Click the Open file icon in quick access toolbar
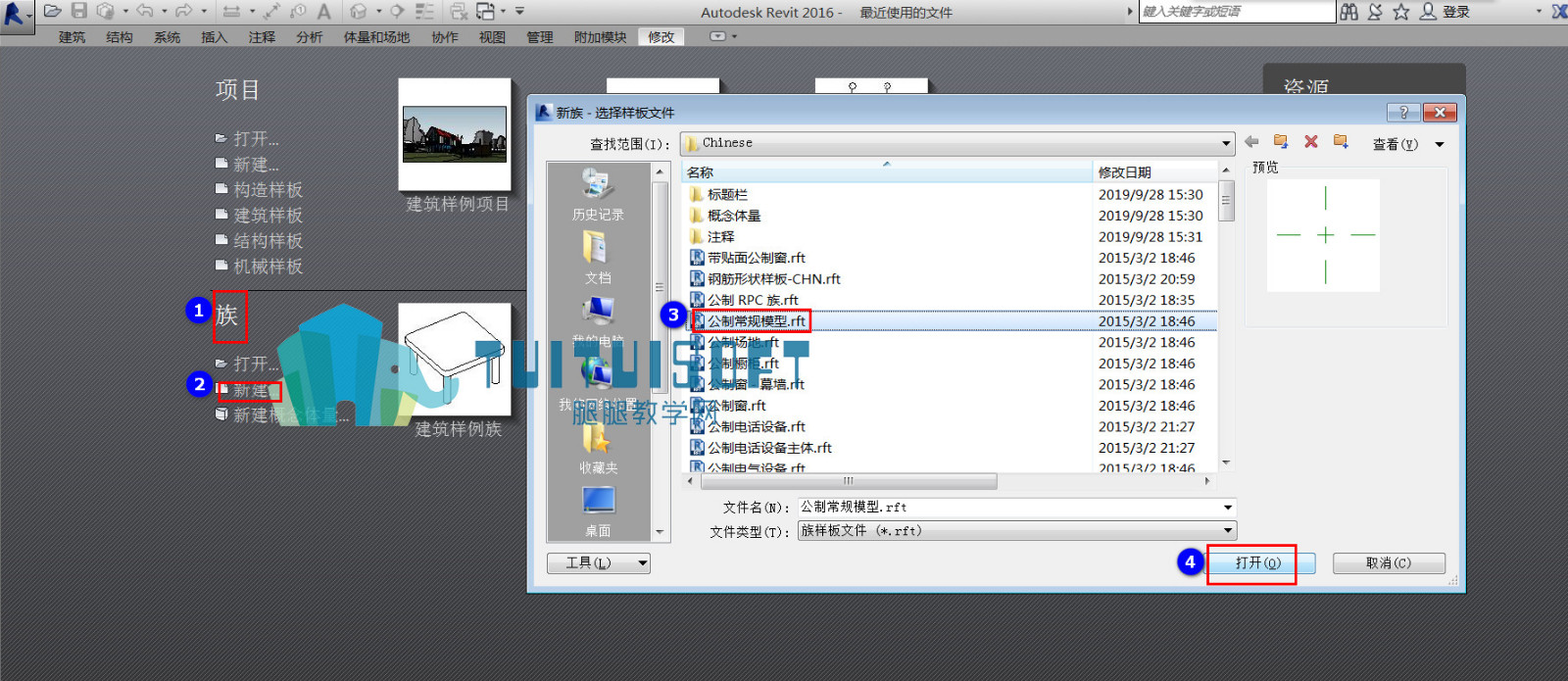Screen dimensions: 1568x681 click(53, 11)
